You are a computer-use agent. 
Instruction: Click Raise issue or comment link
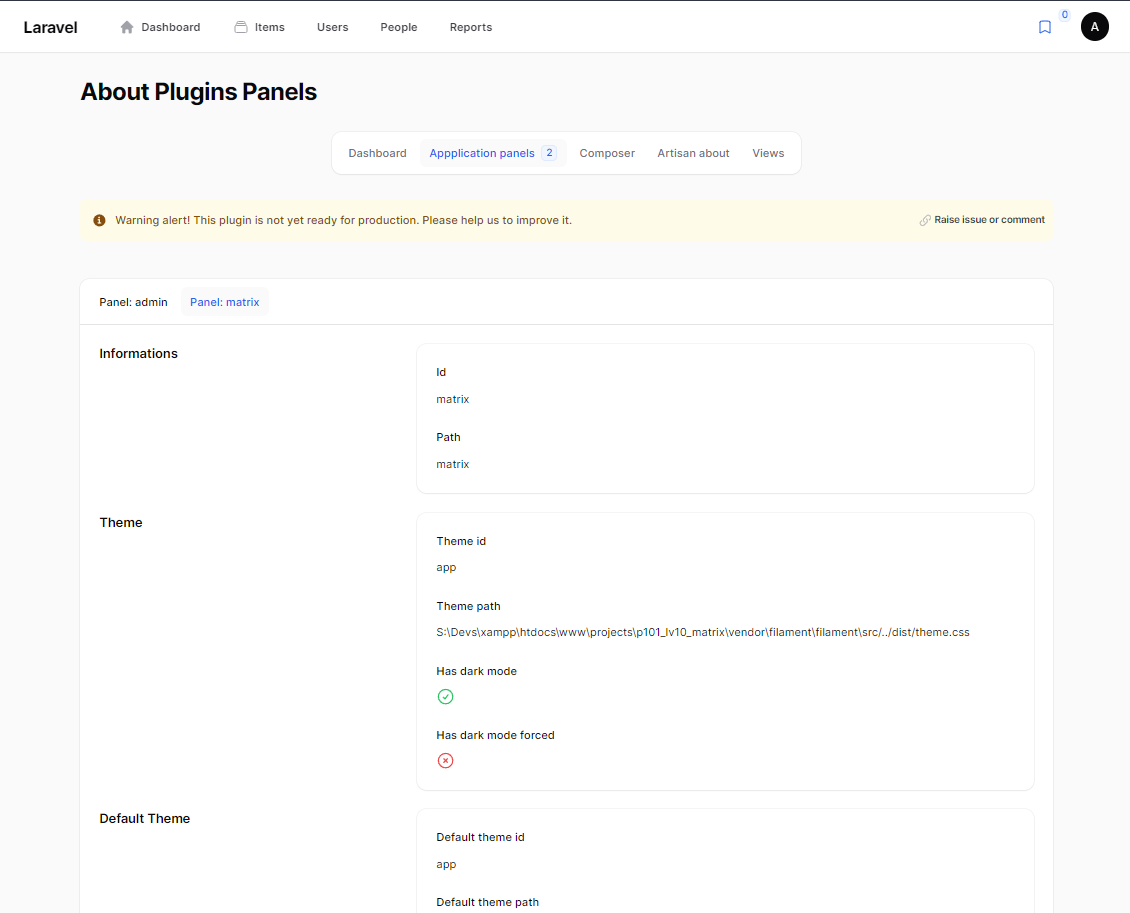[989, 221]
